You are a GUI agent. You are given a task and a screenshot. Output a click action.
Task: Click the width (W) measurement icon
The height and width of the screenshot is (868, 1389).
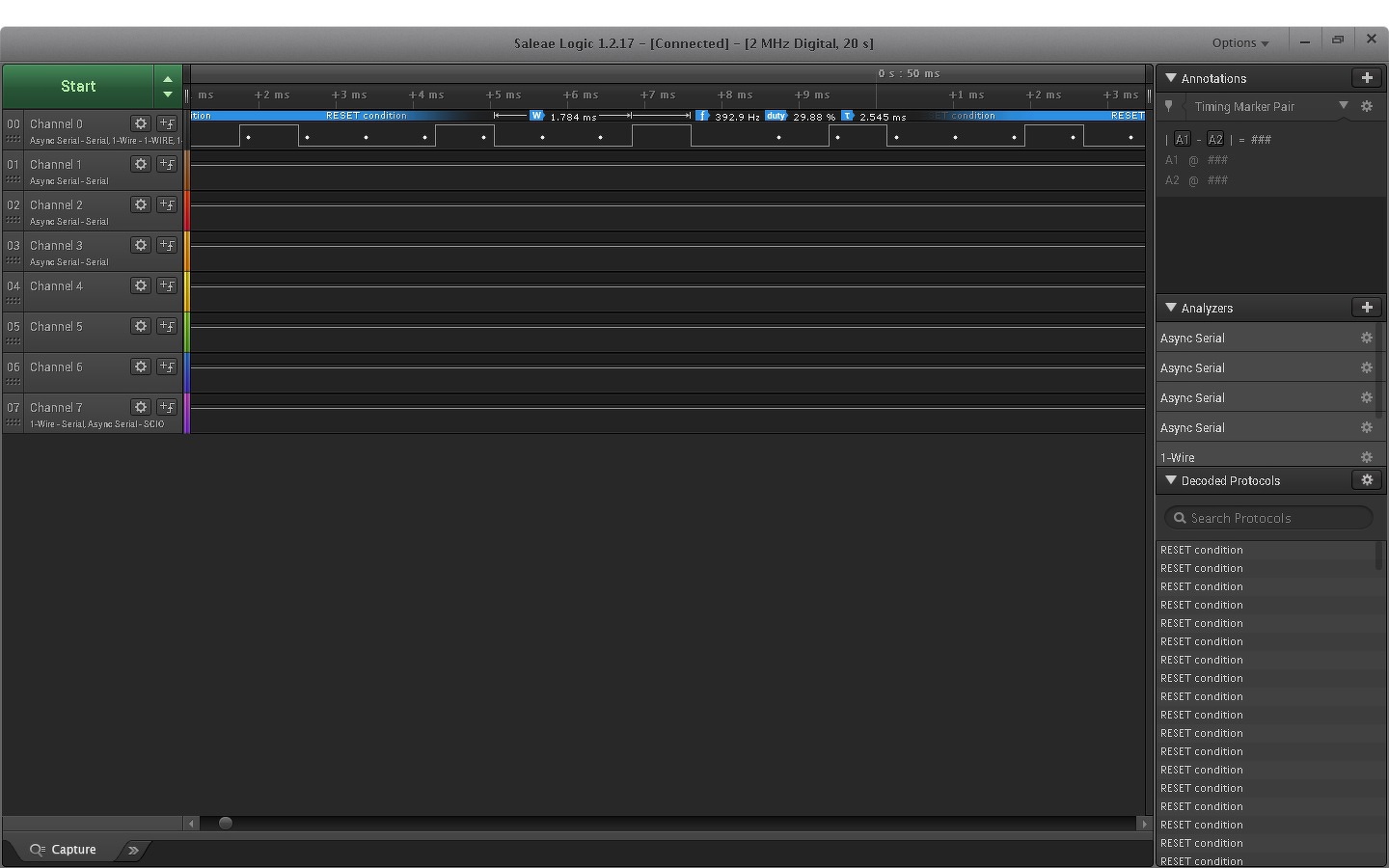coord(536,116)
